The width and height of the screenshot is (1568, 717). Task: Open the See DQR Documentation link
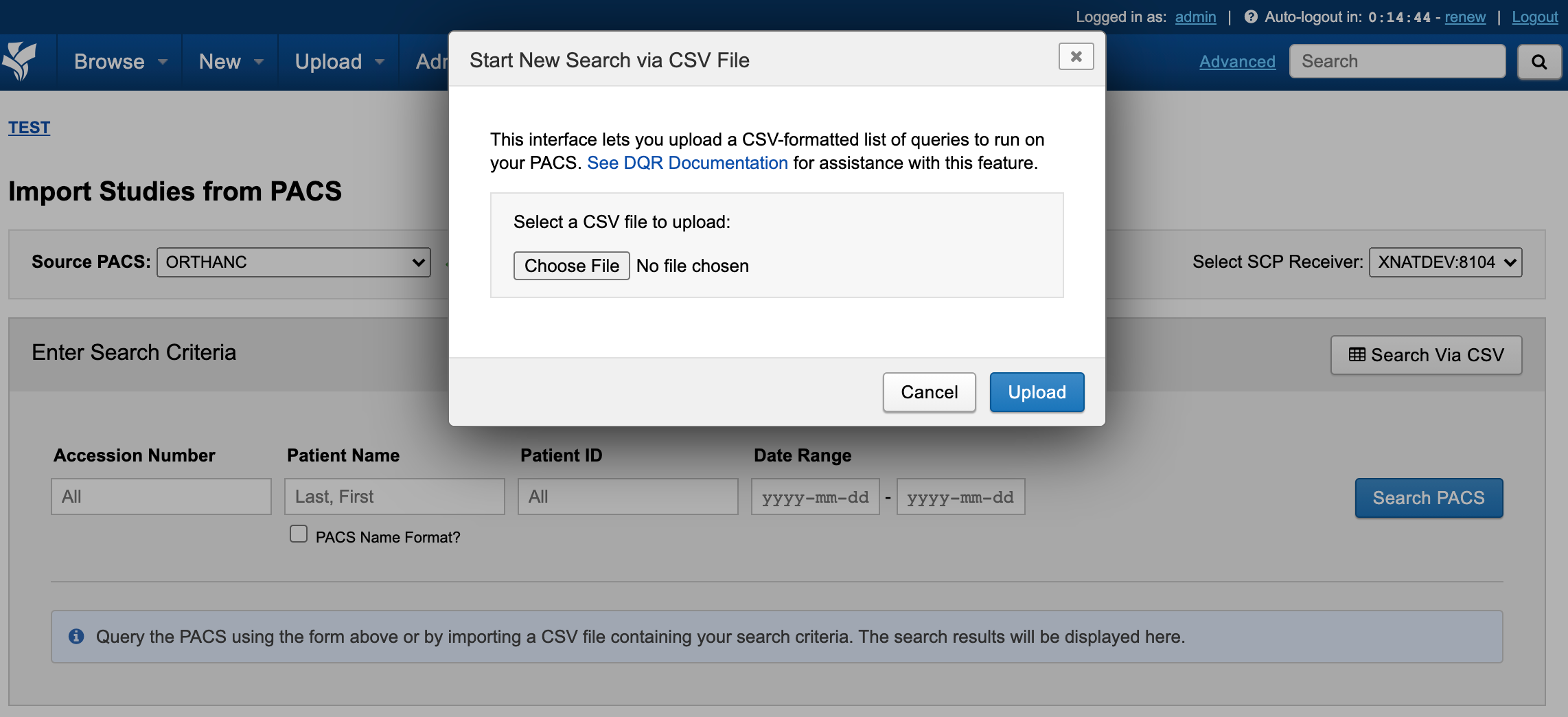687,163
